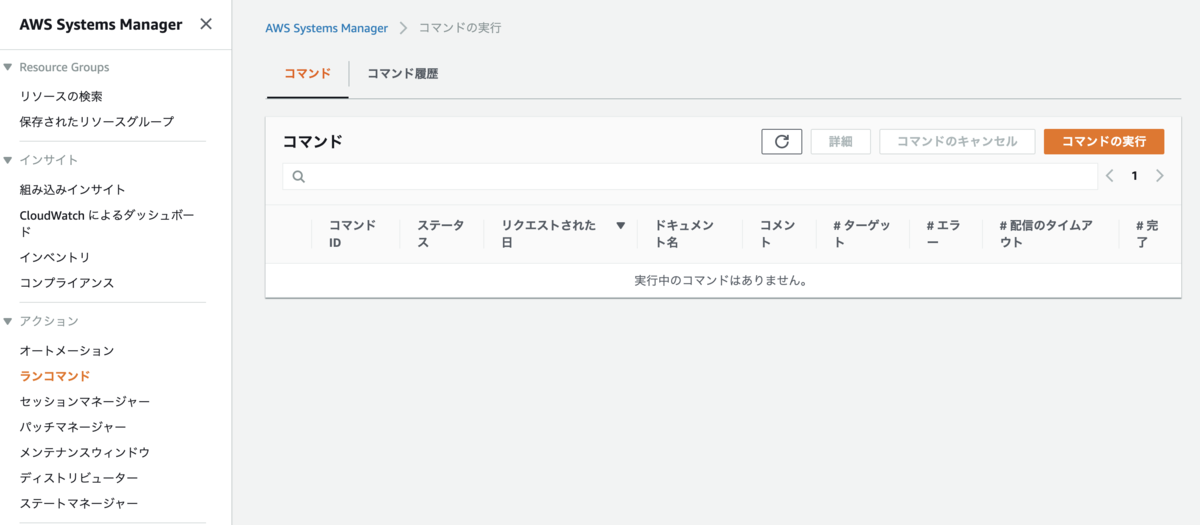
Task: Open CloudWatch によるダッシュボード
Action: click(x=107, y=223)
